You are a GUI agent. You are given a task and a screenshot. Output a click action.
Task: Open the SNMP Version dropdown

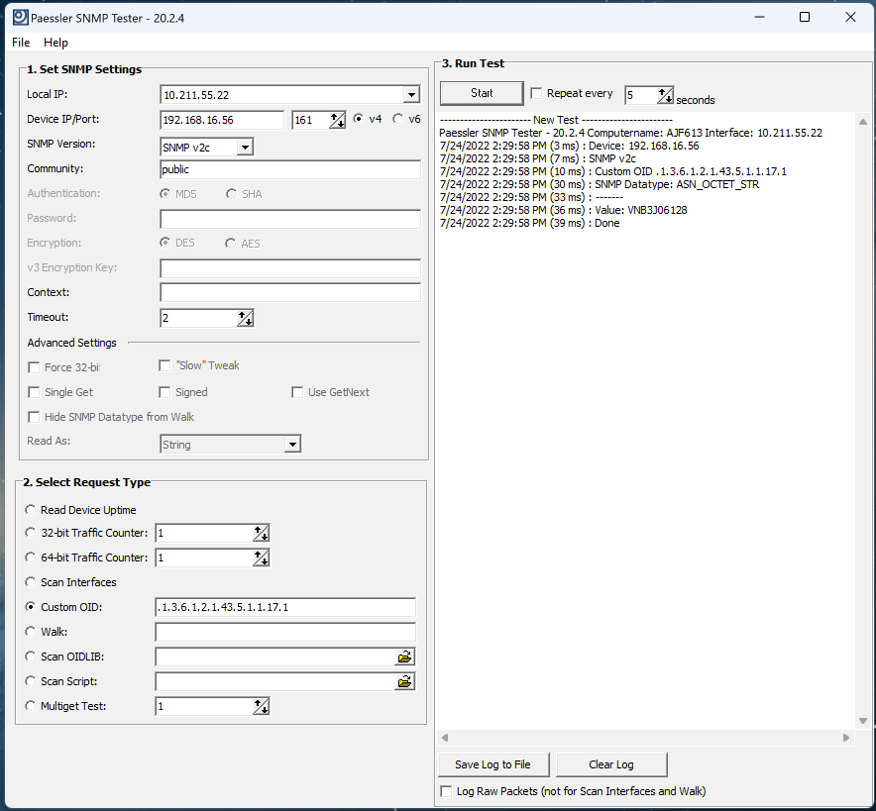tap(245, 148)
